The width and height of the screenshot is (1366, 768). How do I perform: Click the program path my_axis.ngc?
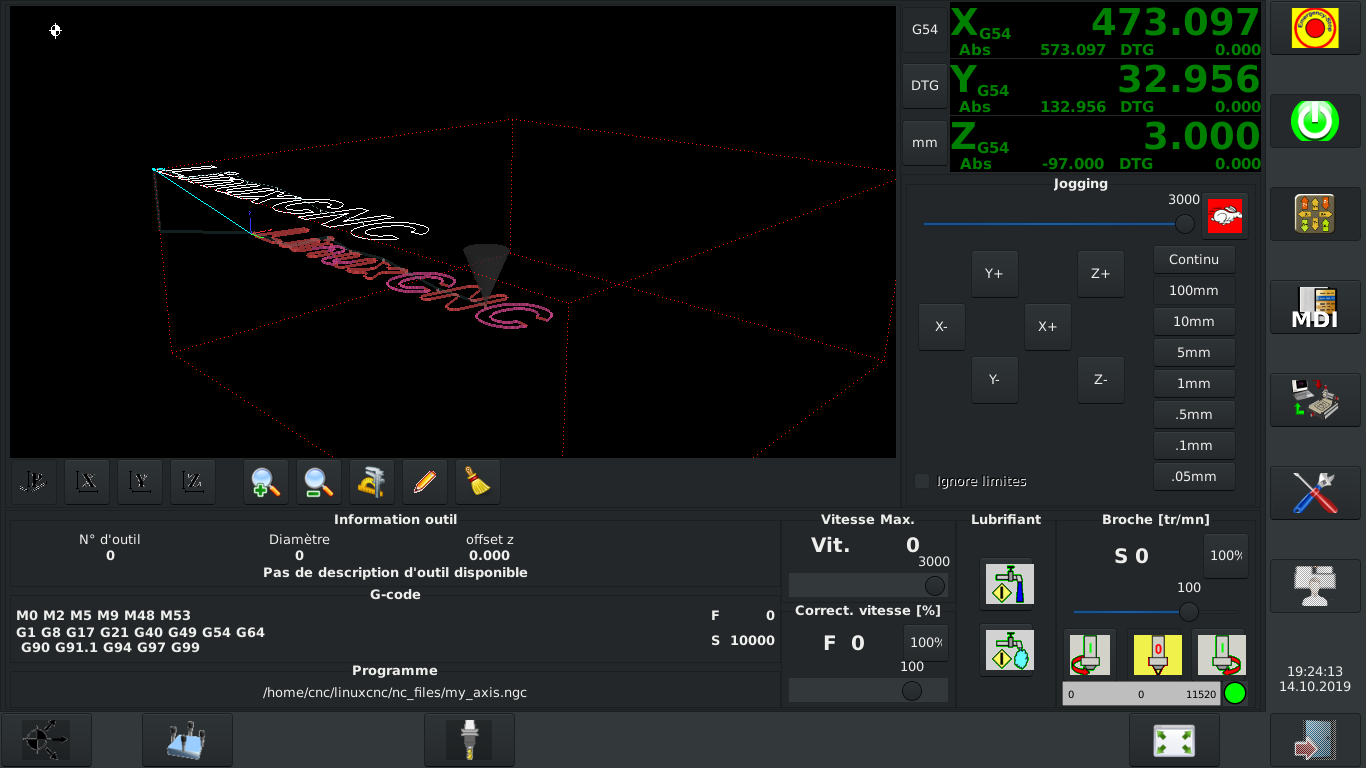click(x=395, y=692)
